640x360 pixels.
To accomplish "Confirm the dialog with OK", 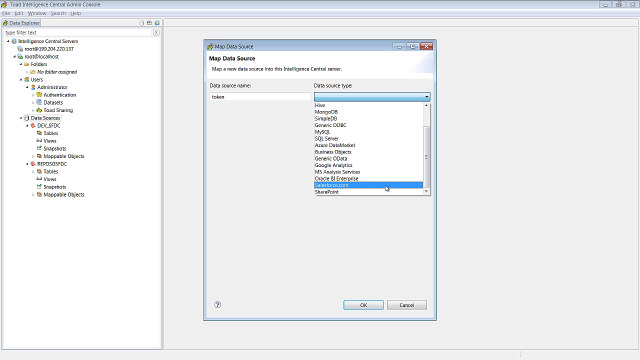I will [x=363, y=305].
